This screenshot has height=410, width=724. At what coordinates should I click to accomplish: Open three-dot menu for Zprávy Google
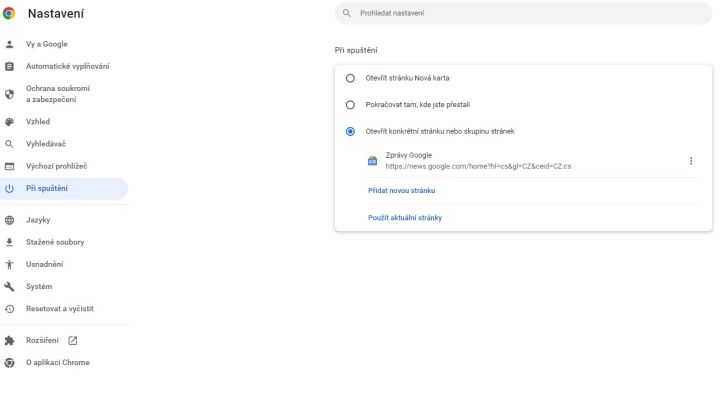691,161
